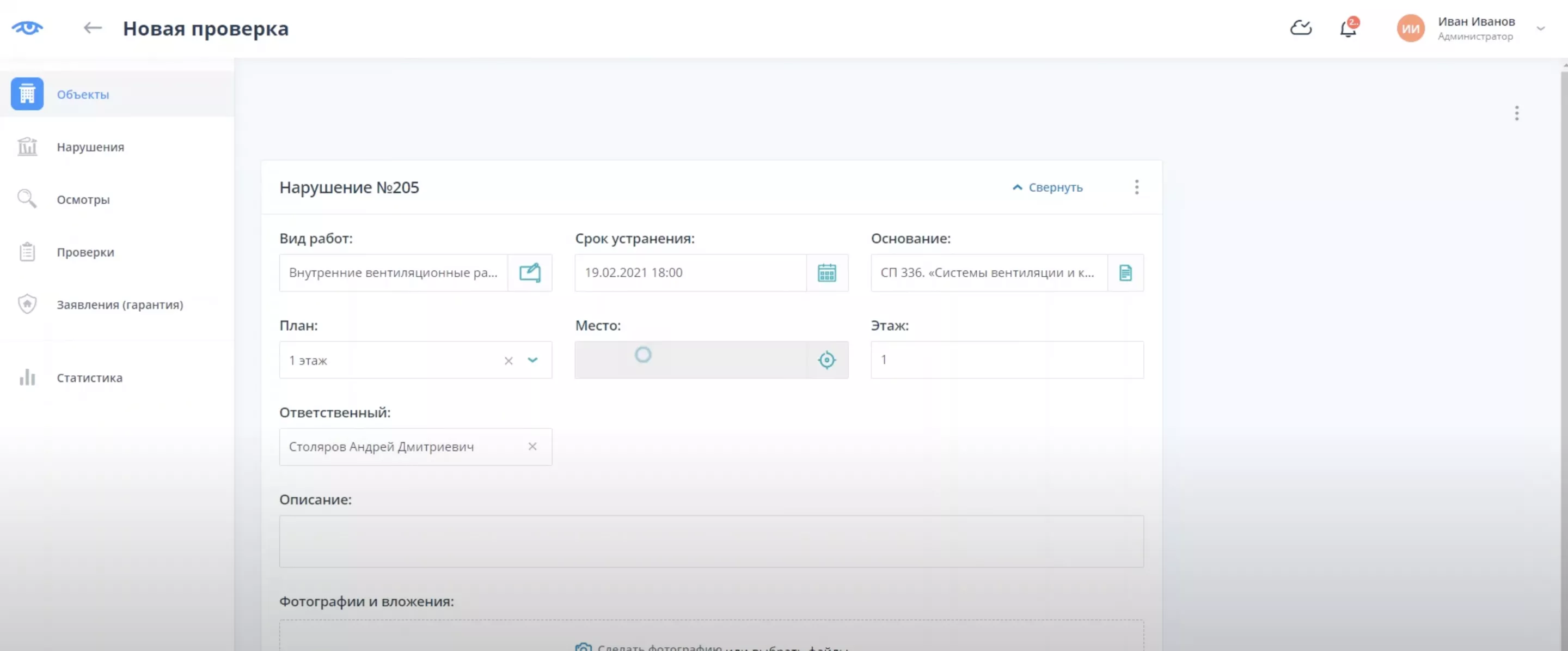Click the Этаж input field
Image resolution: width=1568 pixels, height=651 pixels.
coord(1006,360)
